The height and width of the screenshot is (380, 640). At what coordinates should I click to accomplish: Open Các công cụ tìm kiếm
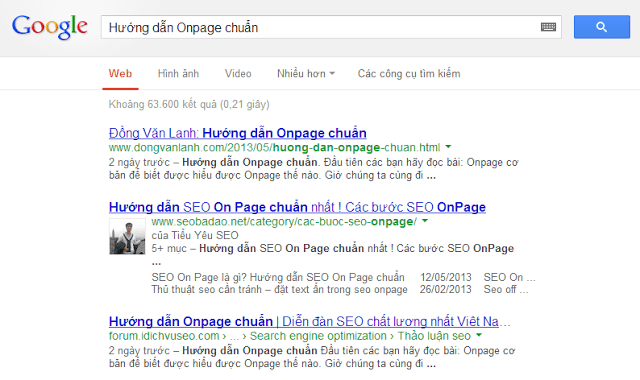click(409, 73)
